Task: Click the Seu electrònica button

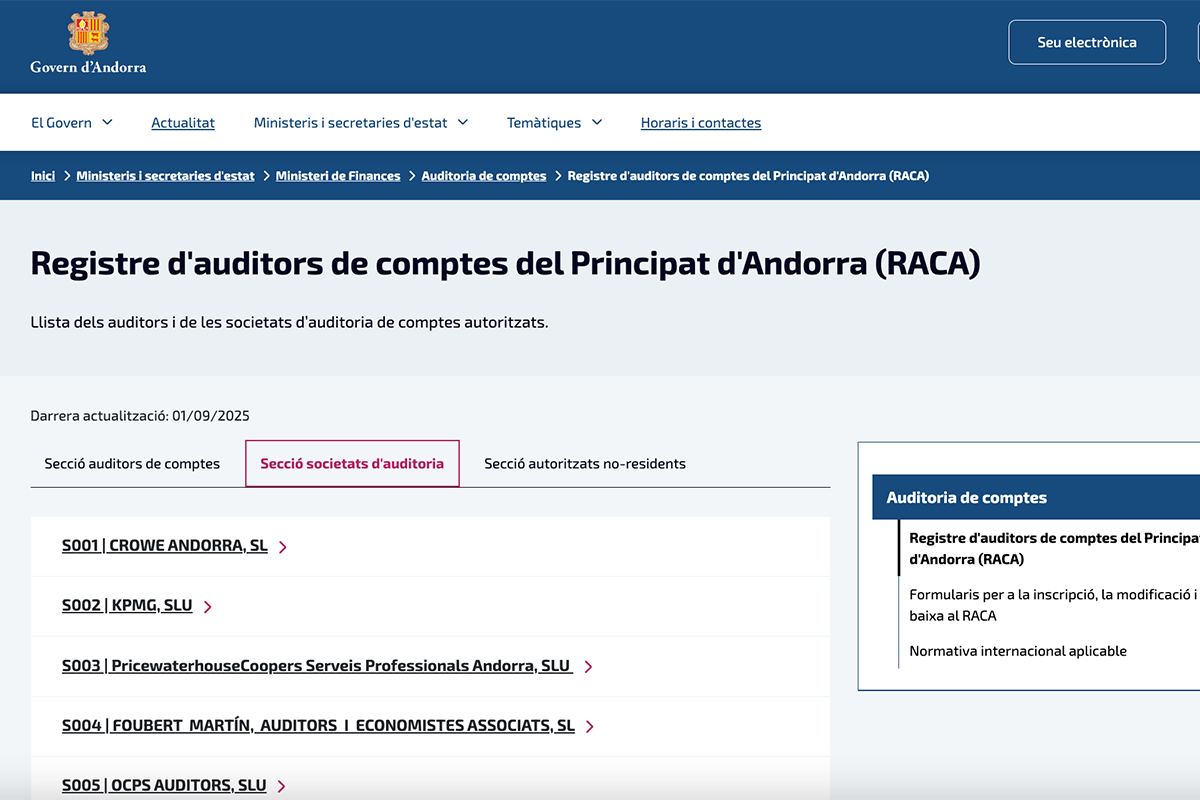Action: pyautogui.click(x=1086, y=42)
